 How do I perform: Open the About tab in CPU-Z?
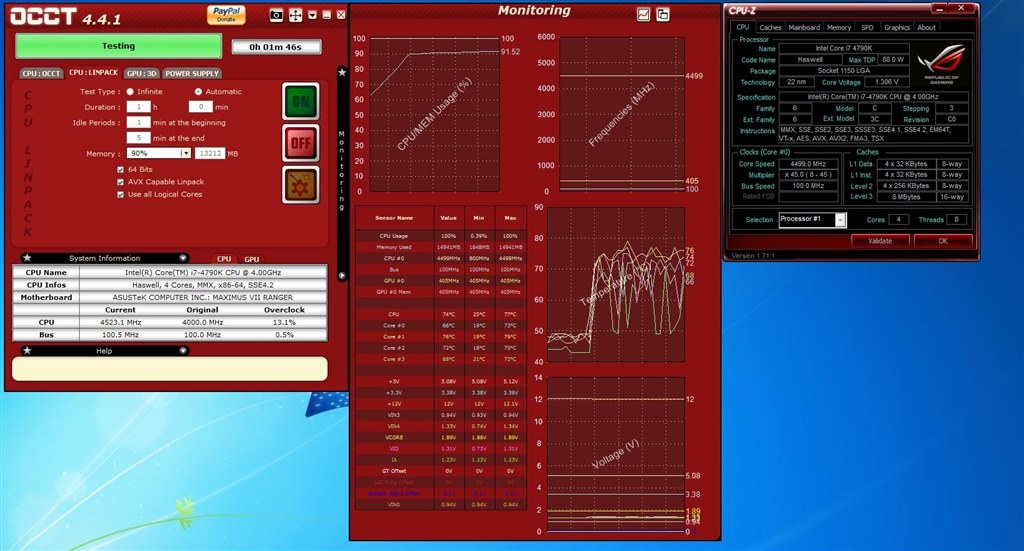tap(926, 27)
